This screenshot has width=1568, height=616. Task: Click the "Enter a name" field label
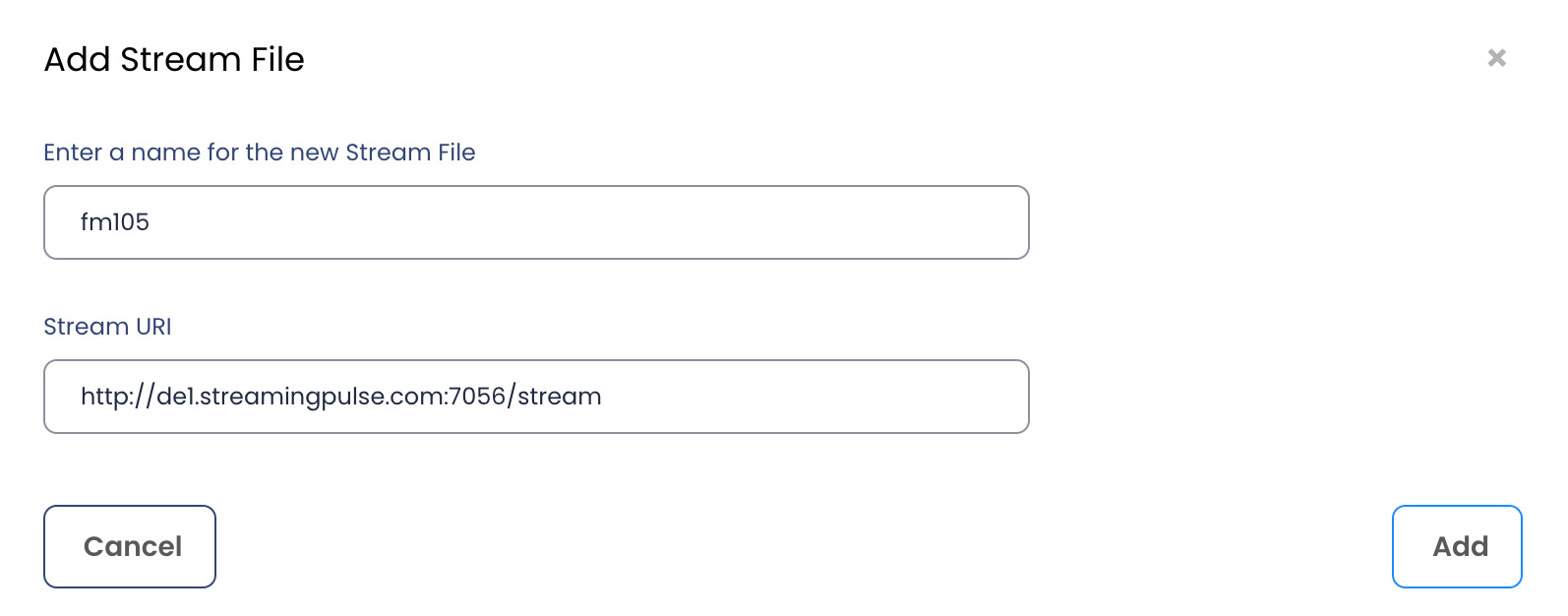(x=260, y=153)
